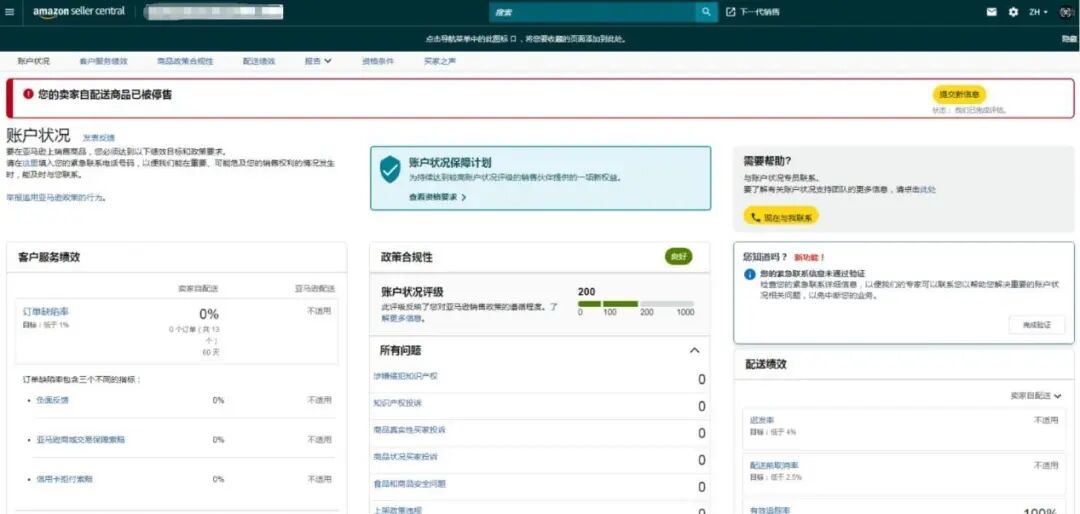Collapse the 所有问题 section chevron

click(694, 351)
